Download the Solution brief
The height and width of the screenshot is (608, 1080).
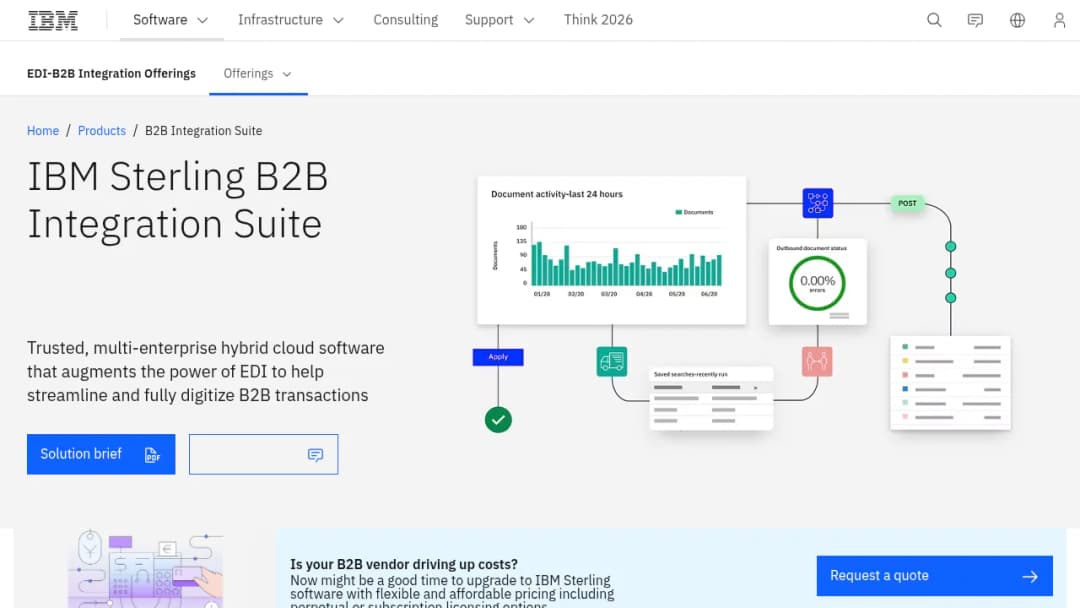coord(101,454)
